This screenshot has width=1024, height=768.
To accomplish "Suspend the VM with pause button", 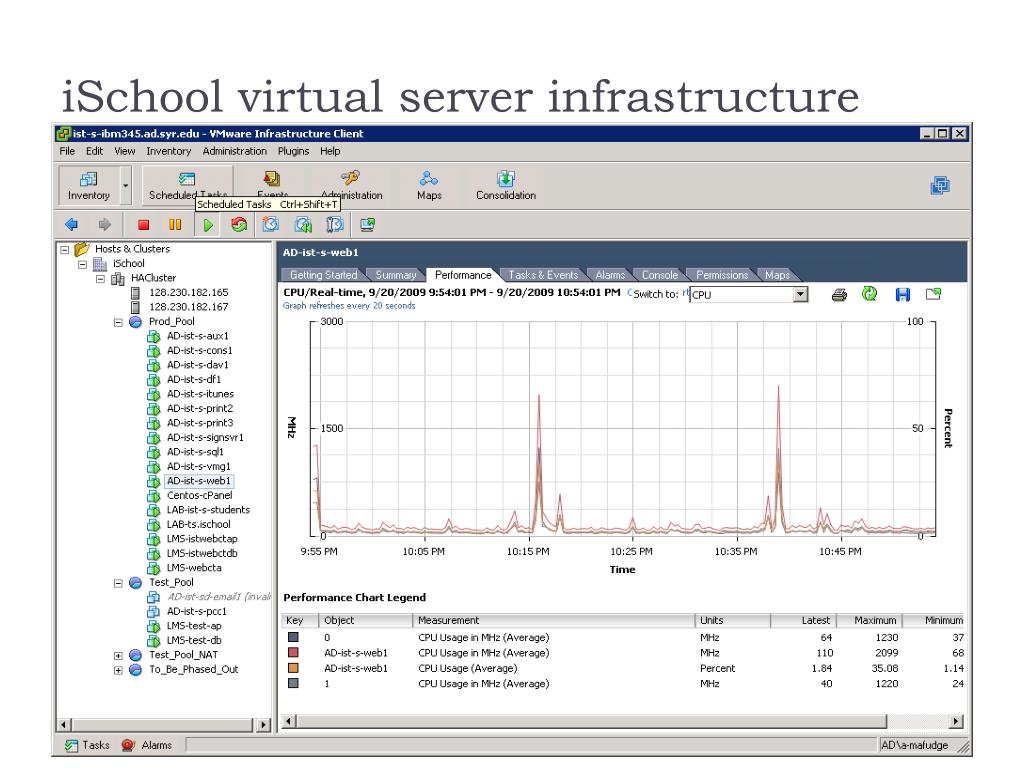I will [175, 225].
